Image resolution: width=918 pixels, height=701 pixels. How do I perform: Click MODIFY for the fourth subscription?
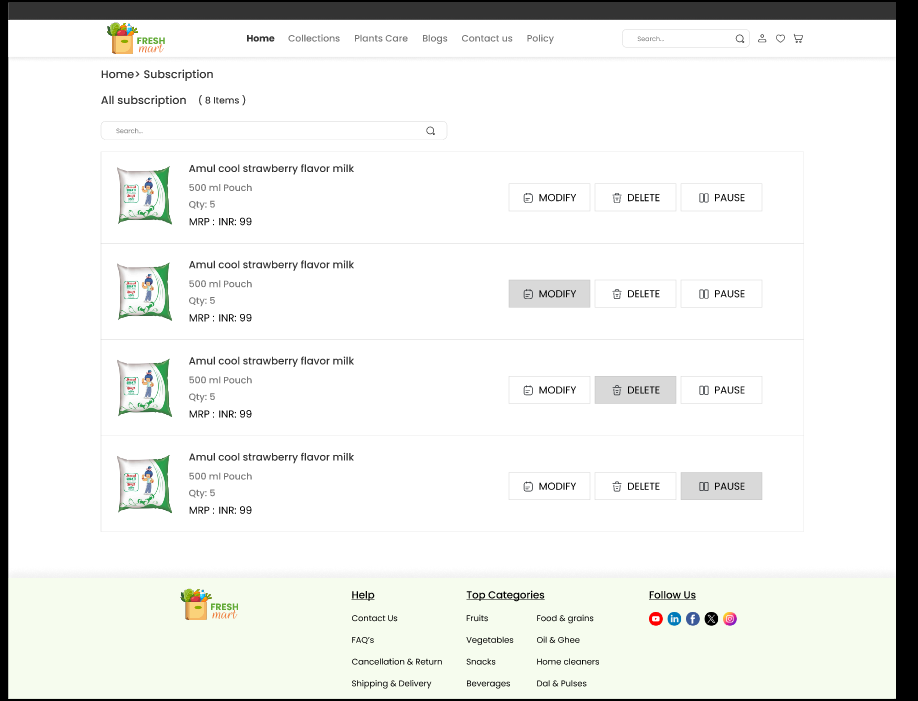pos(549,486)
